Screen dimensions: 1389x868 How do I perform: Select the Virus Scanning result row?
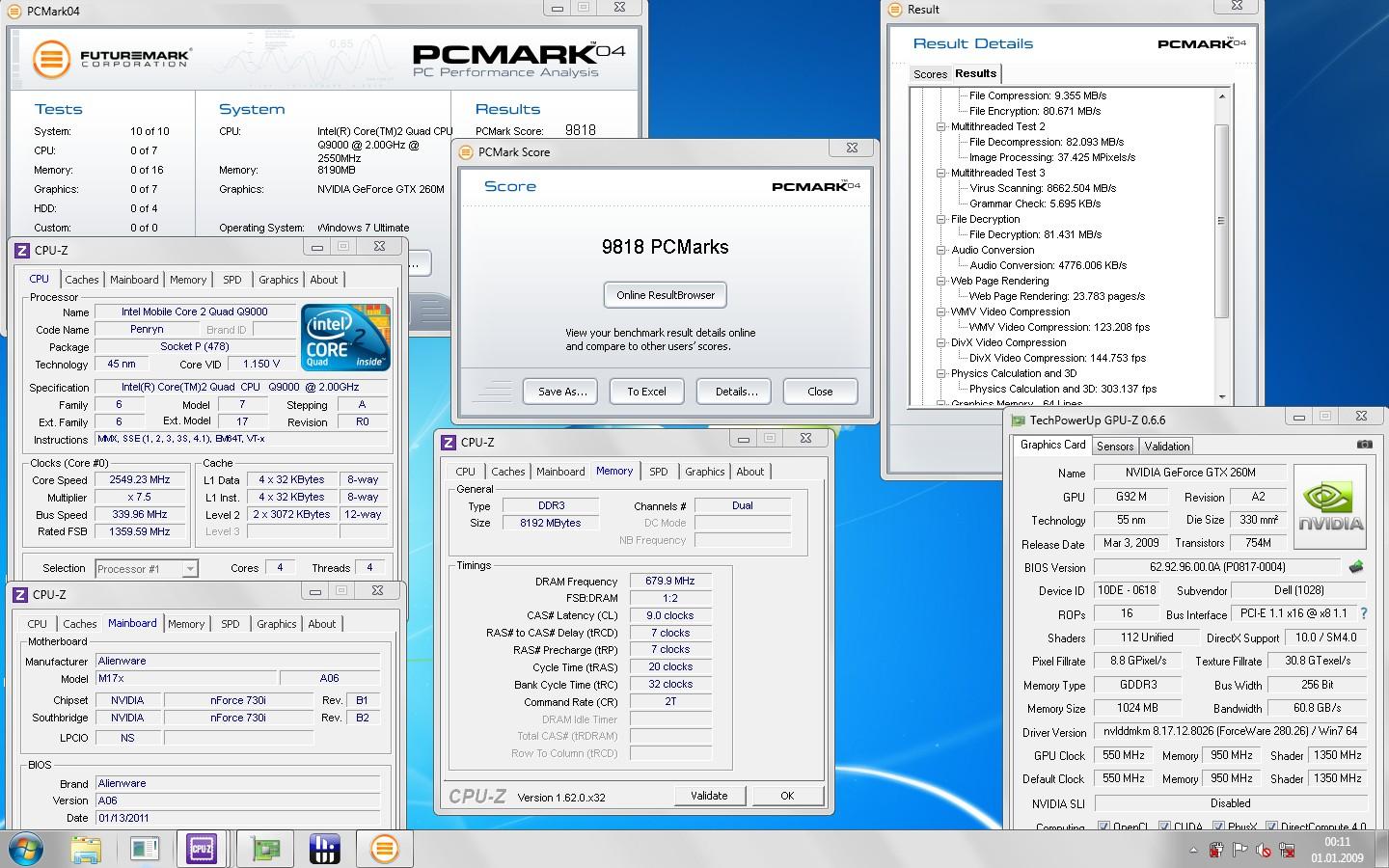pyautogui.click(x=1043, y=188)
